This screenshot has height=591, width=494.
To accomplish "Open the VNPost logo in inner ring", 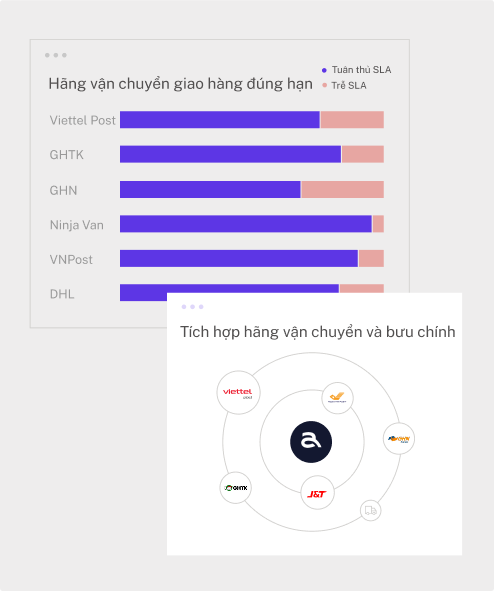I will (x=337, y=398).
